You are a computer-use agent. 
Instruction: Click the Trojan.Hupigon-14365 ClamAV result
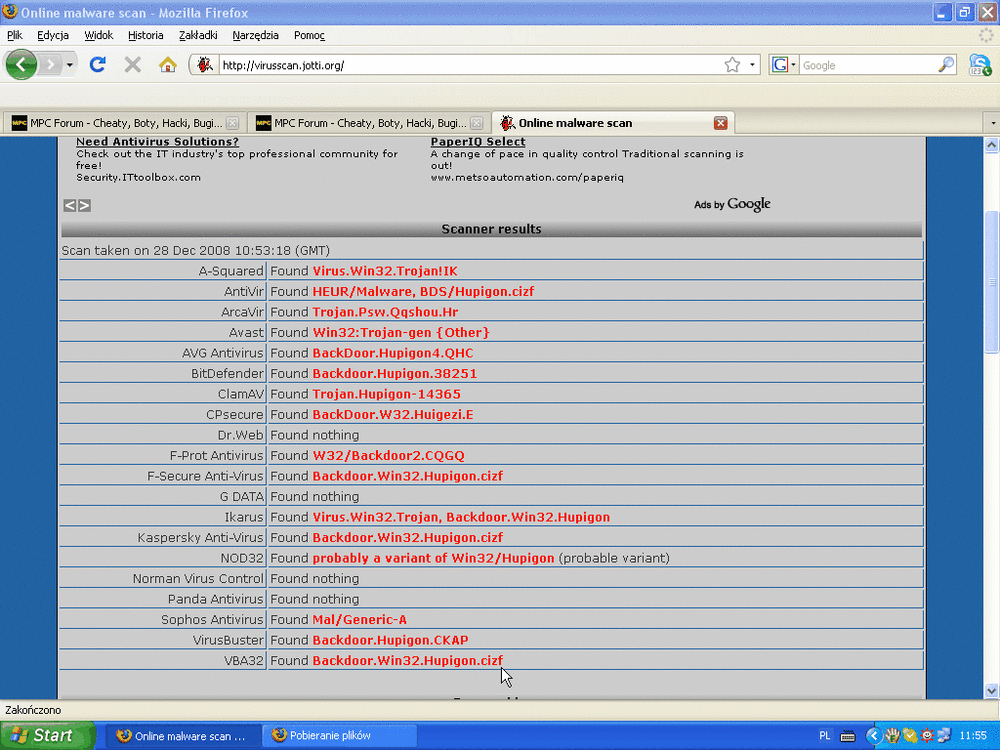click(x=386, y=393)
